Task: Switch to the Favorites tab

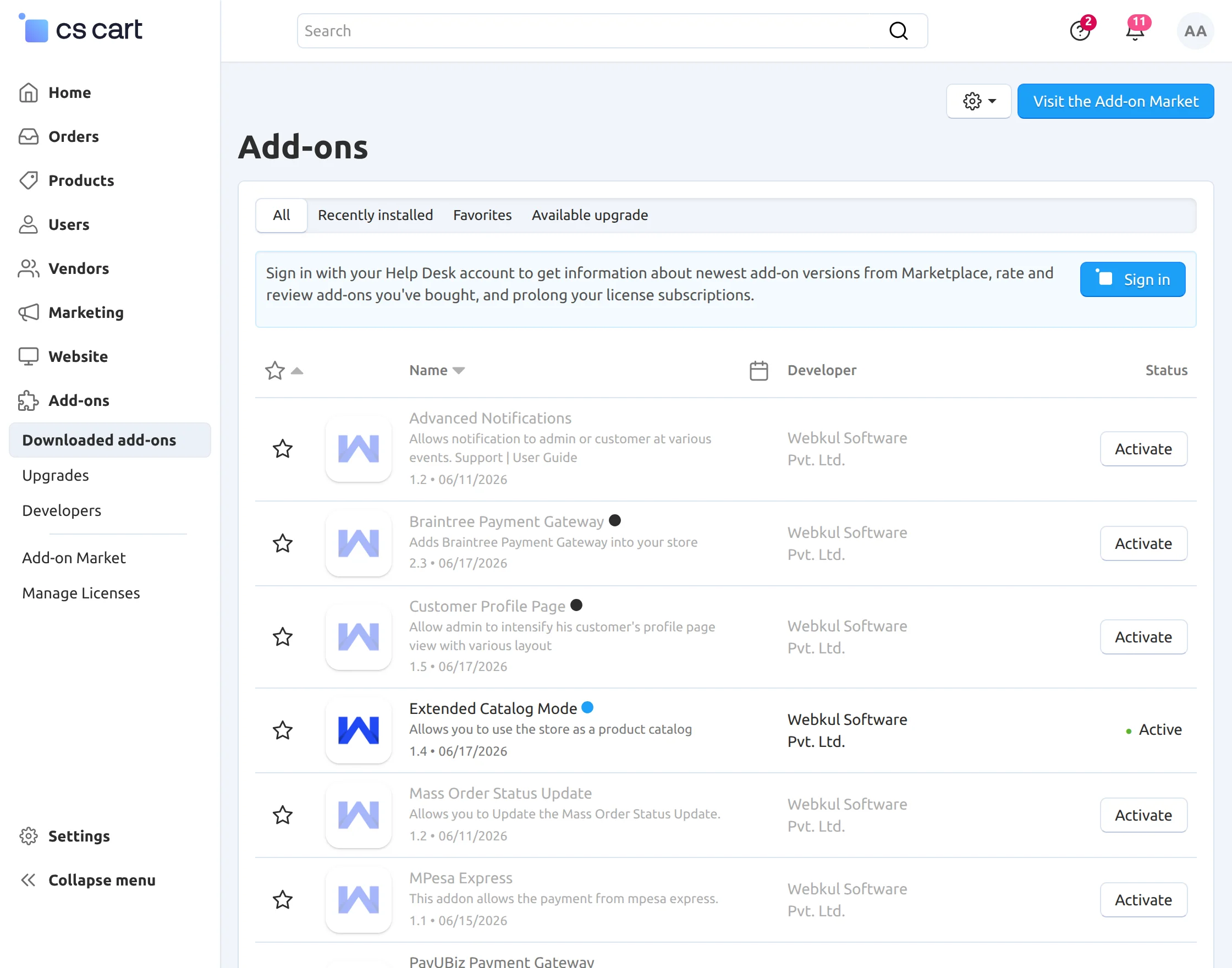Action: coord(482,216)
